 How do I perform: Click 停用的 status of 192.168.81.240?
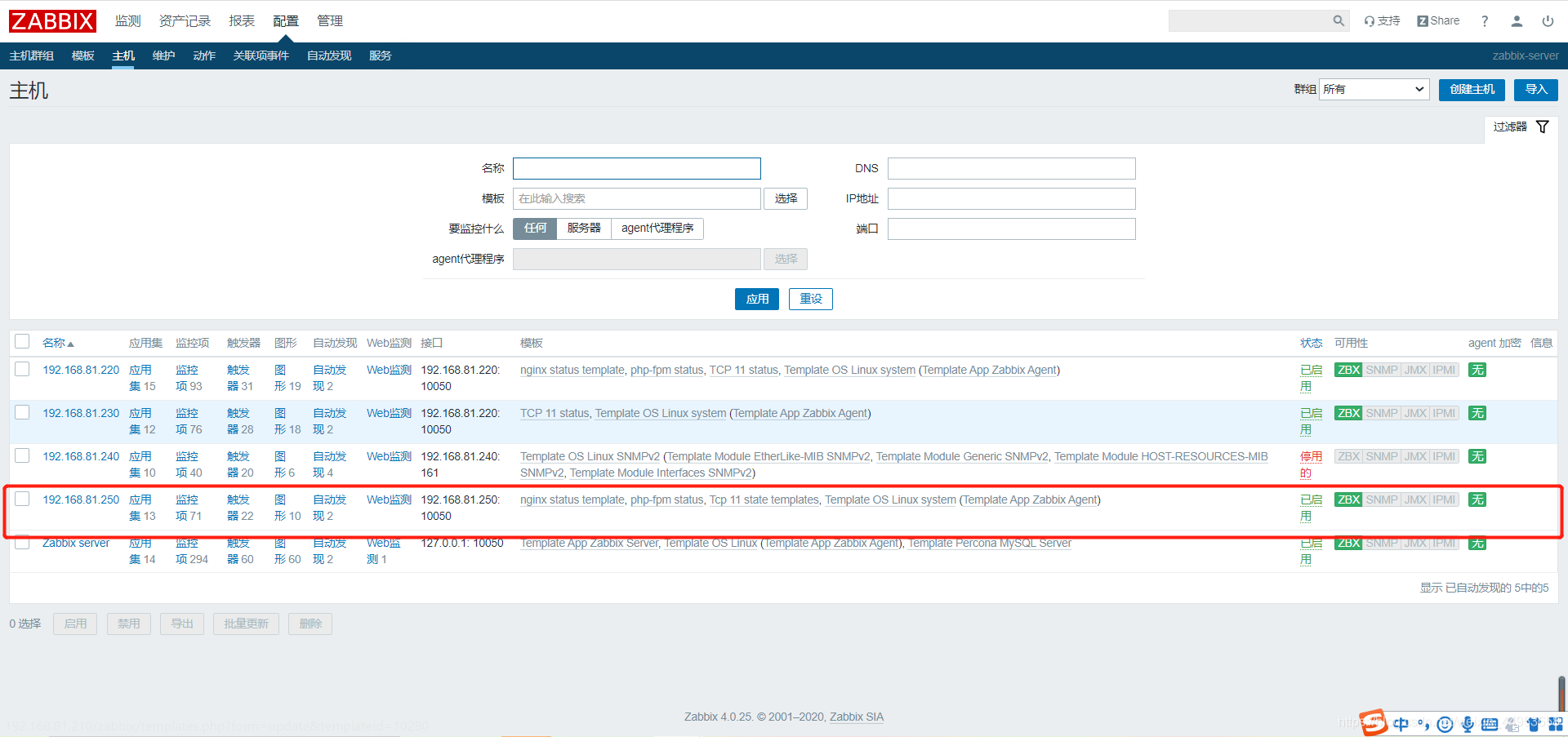point(1311,464)
